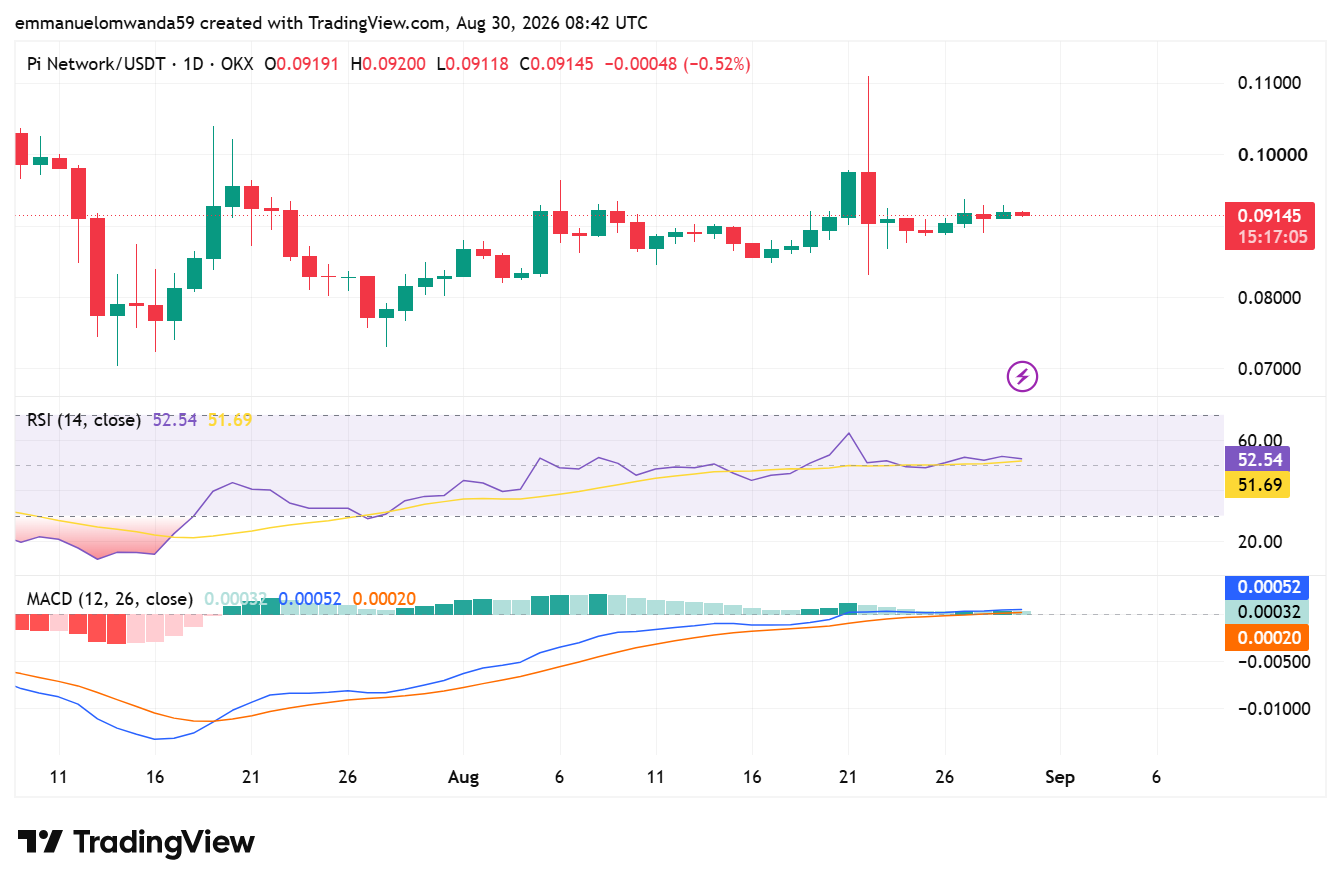Click the "0.08000" price axis label
The width and height of the screenshot is (1341, 887).
(1269, 298)
